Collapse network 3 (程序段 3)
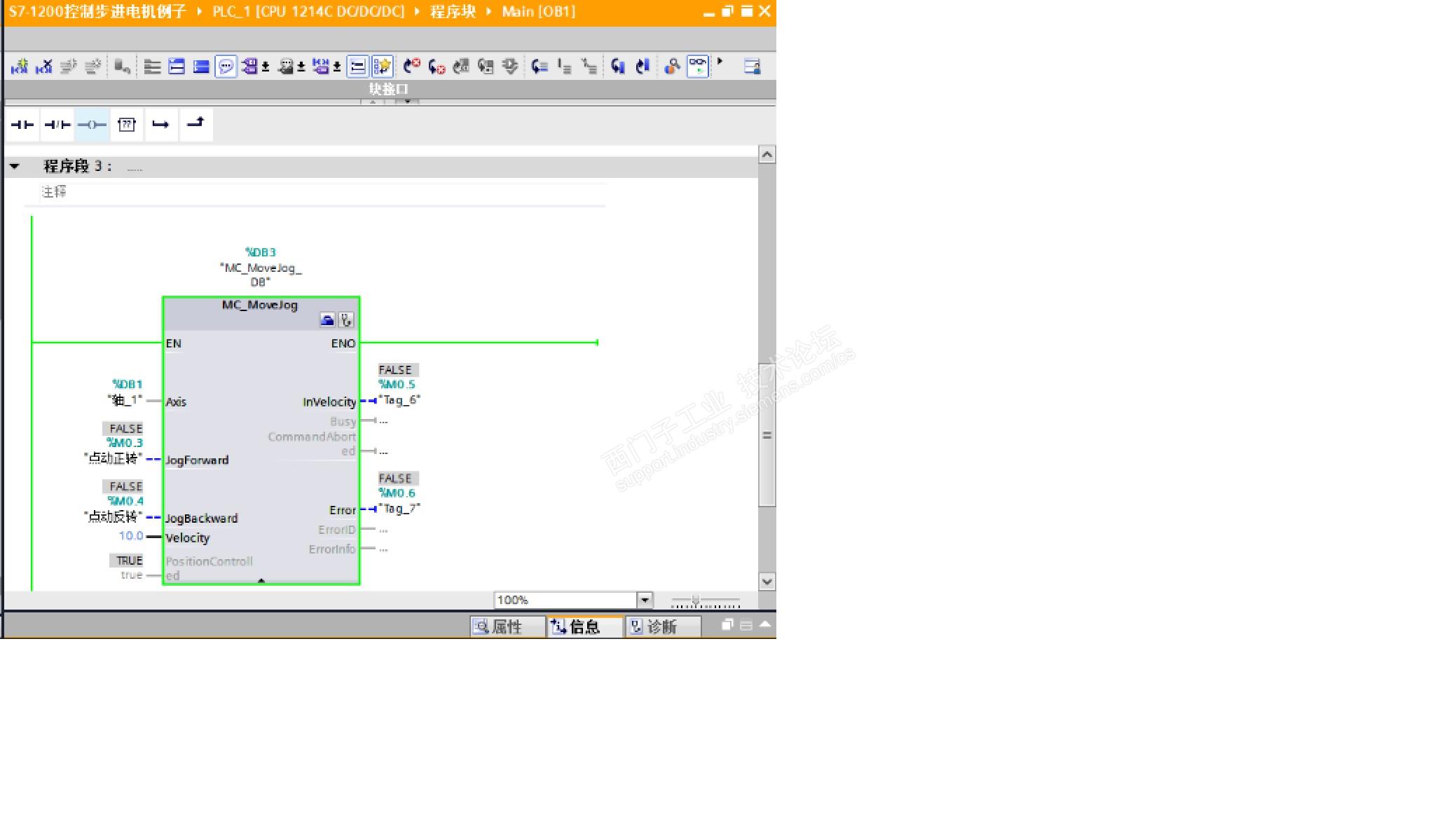The width and height of the screenshot is (1456, 817). (14, 166)
